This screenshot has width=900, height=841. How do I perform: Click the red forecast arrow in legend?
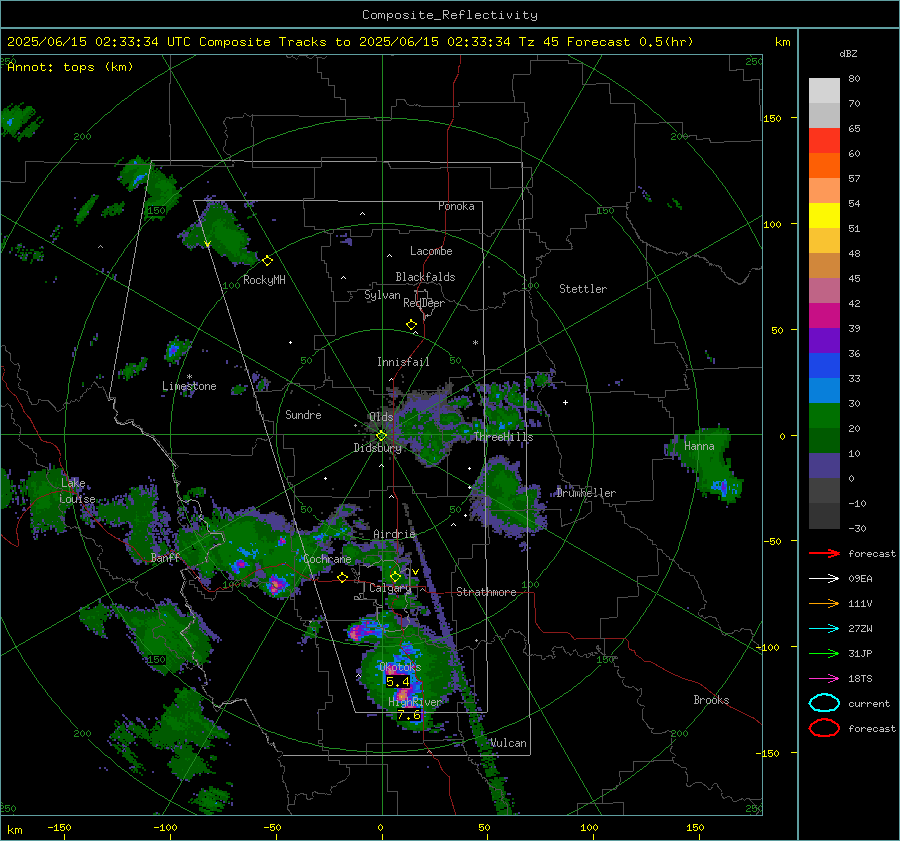click(x=824, y=553)
